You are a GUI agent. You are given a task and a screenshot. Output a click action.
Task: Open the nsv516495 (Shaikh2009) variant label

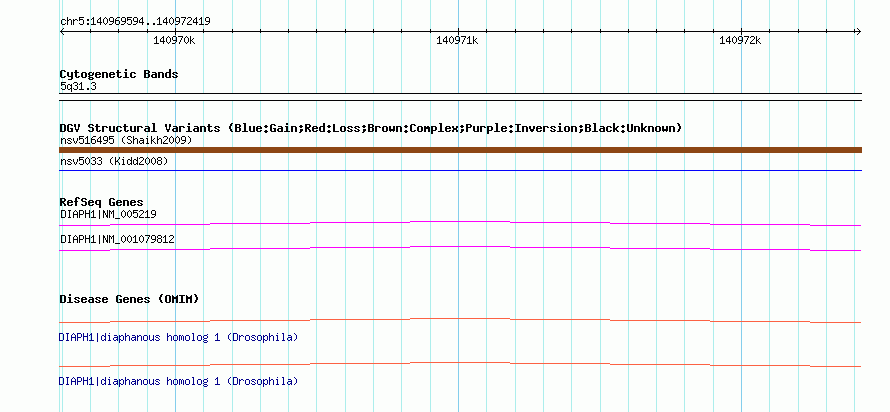point(126,140)
